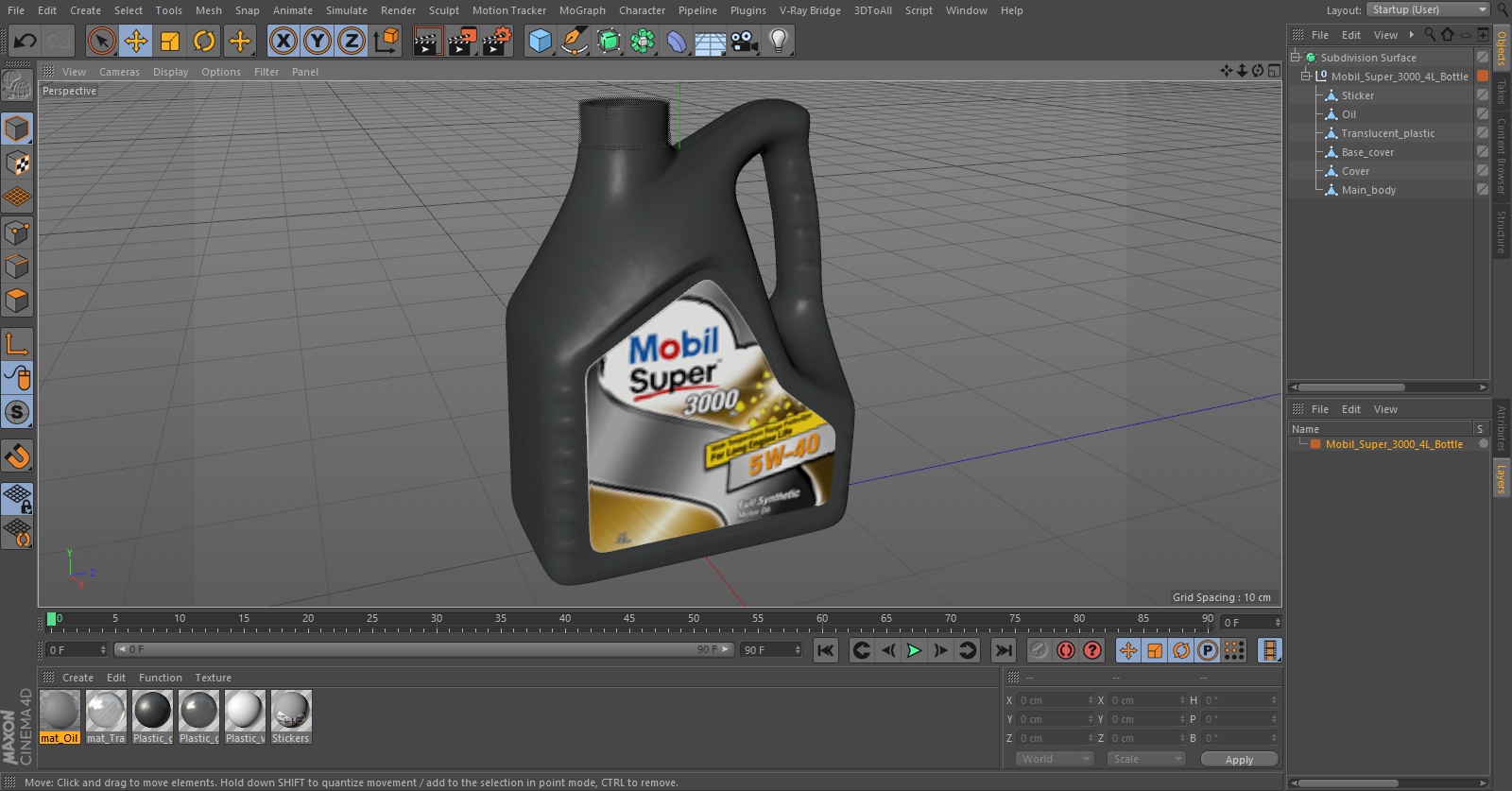Screen dimensions: 1512x791
Task: Open the Simulate menu
Action: pyautogui.click(x=347, y=10)
